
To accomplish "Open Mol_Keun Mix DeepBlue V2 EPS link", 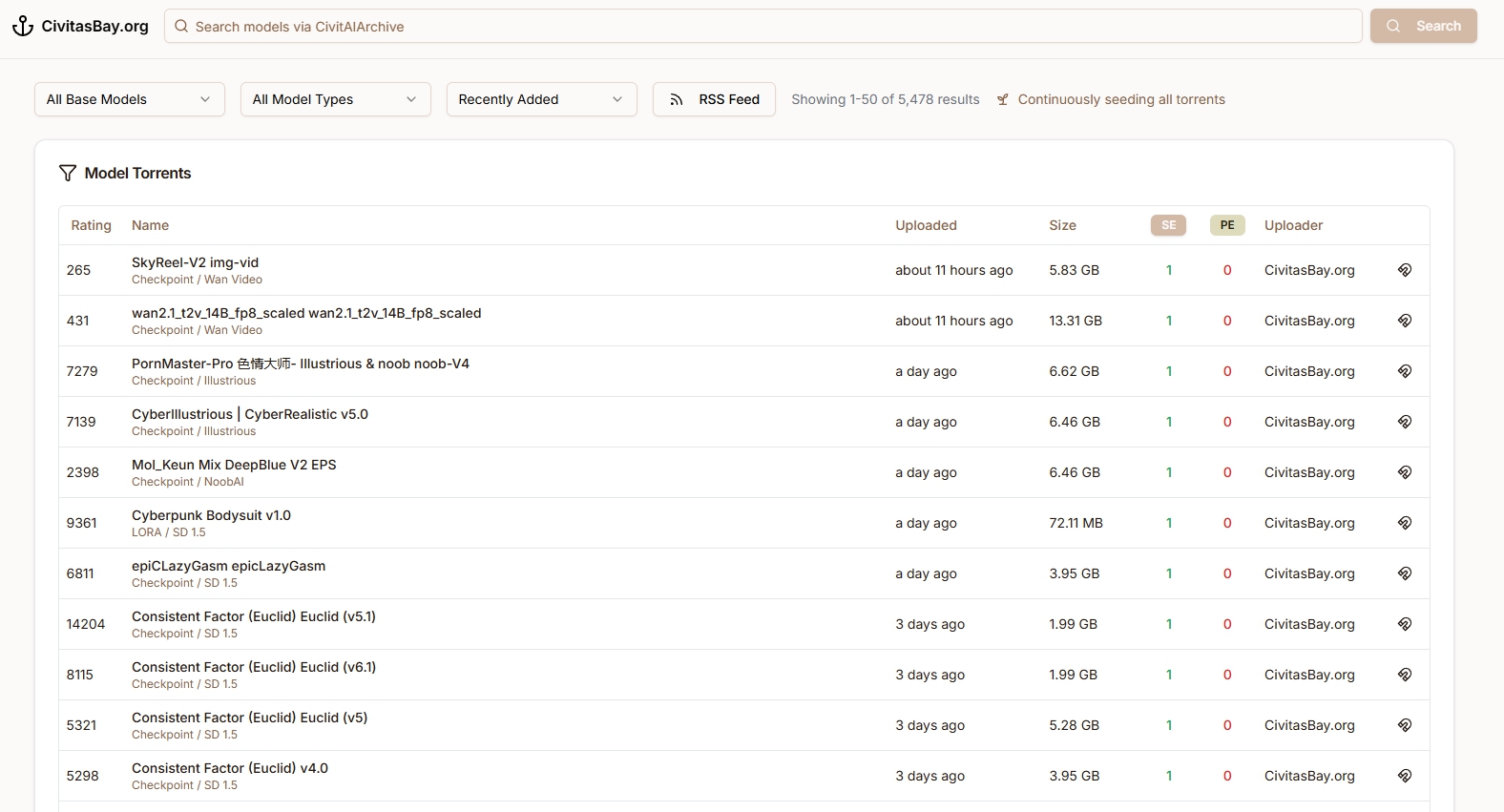I will point(234,465).
